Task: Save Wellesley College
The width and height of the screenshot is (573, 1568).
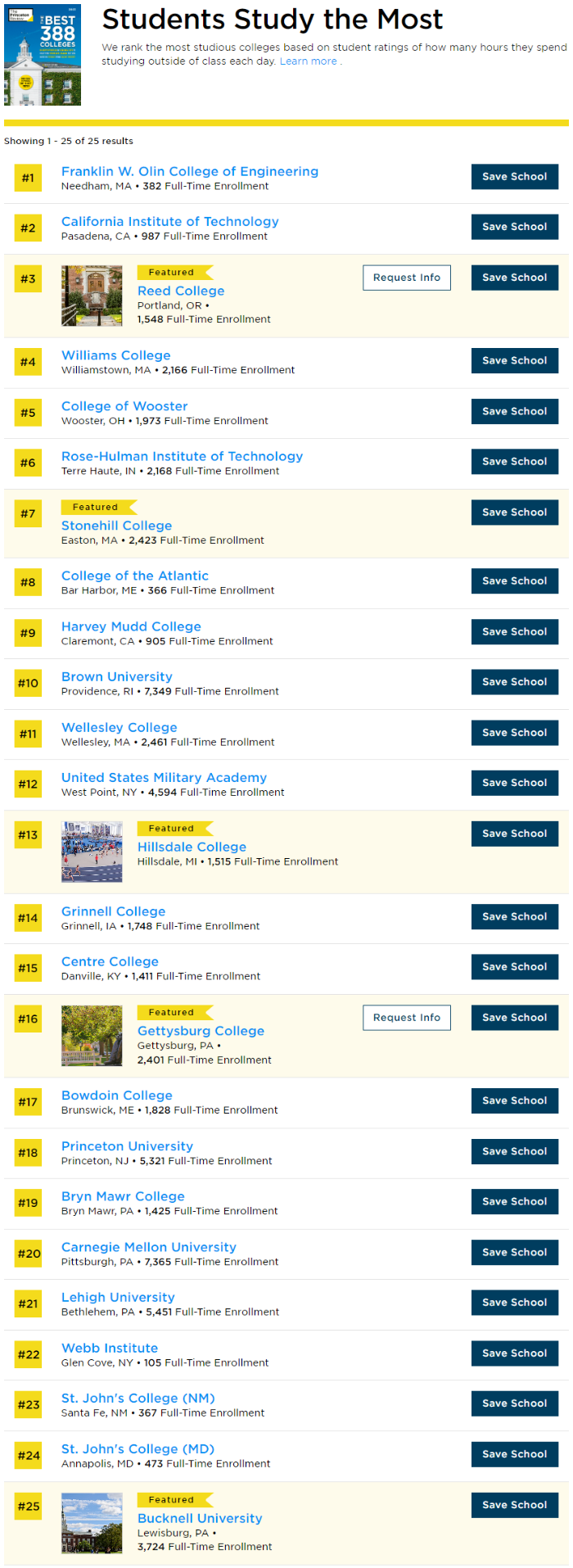Action: point(515,733)
